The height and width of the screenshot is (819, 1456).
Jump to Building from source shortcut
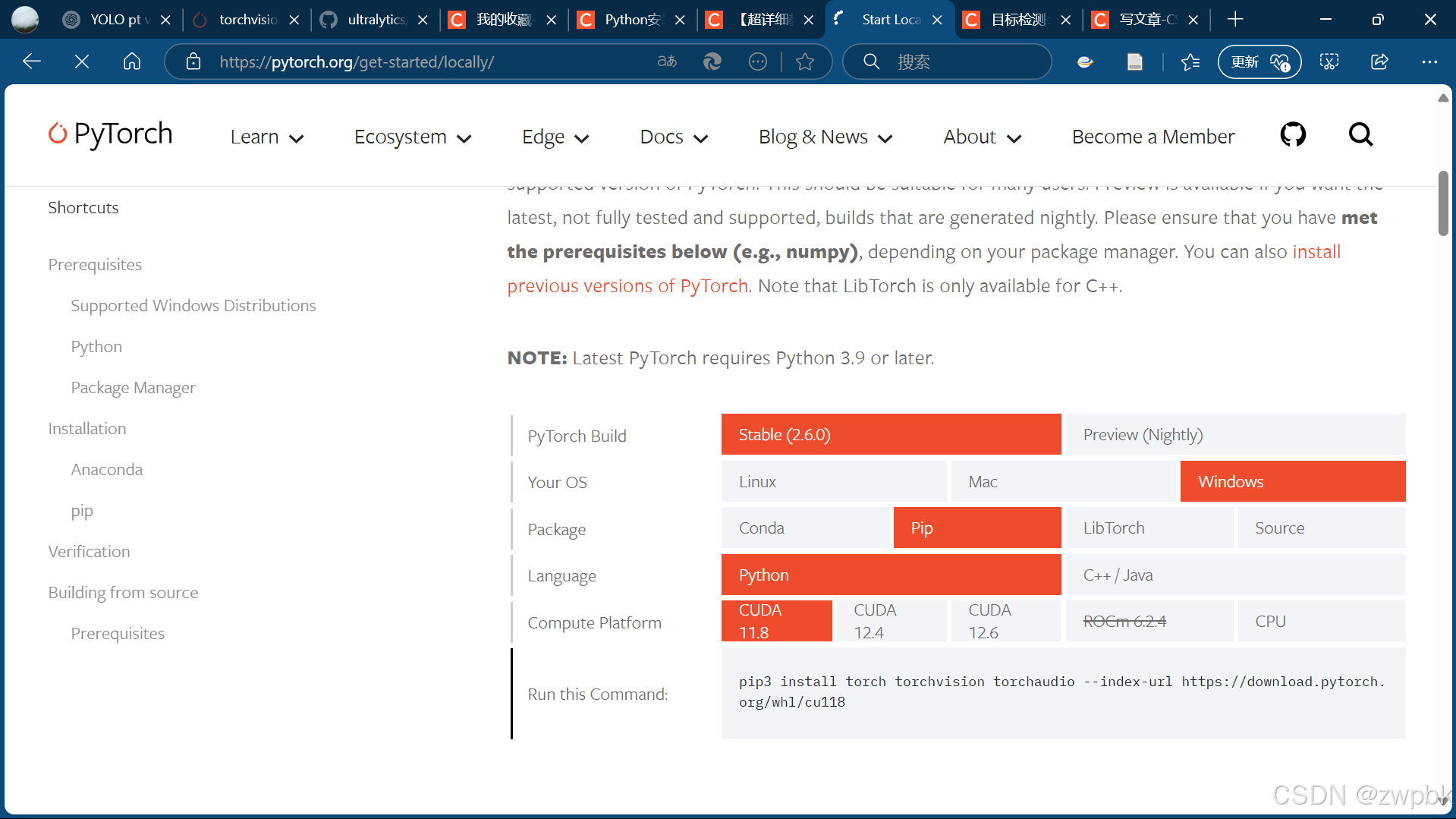[x=123, y=592]
